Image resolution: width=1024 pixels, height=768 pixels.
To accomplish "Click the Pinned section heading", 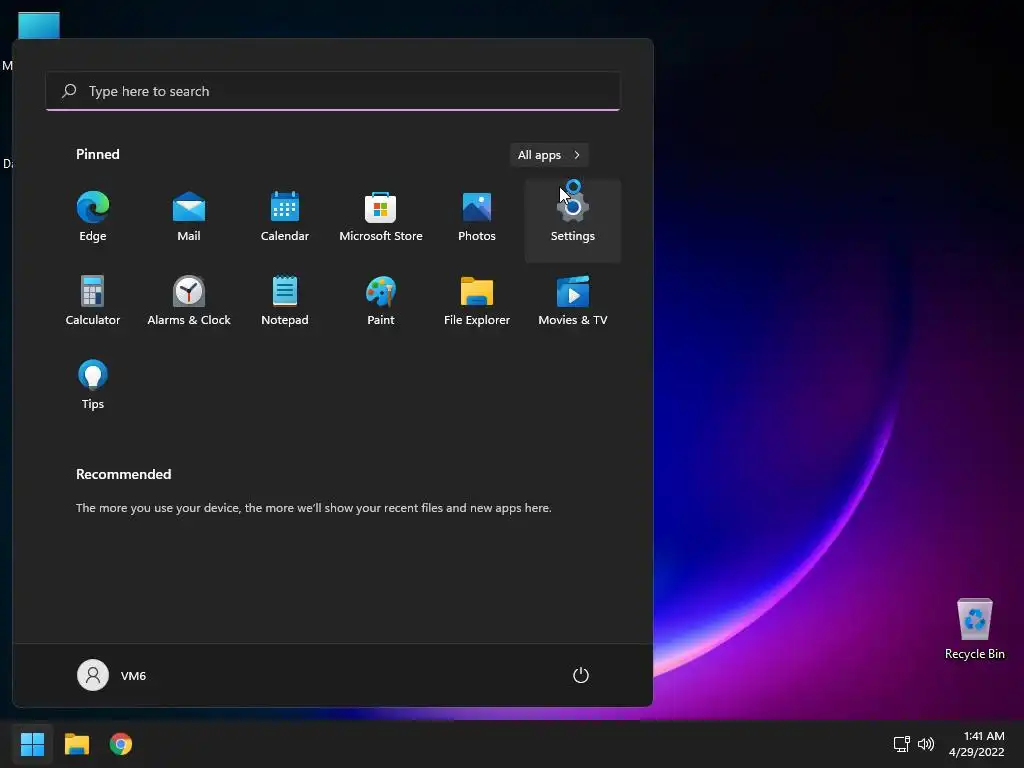I will pyautogui.click(x=98, y=154).
